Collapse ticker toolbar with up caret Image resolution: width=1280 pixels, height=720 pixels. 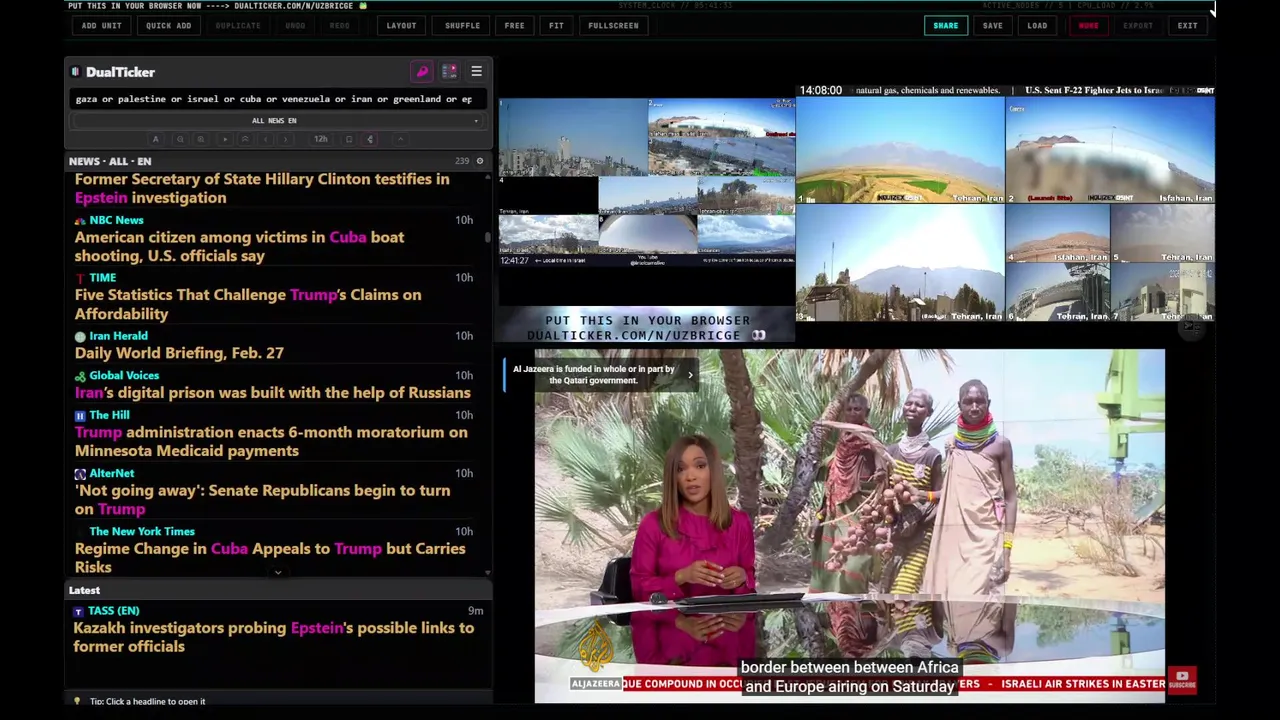(x=401, y=139)
